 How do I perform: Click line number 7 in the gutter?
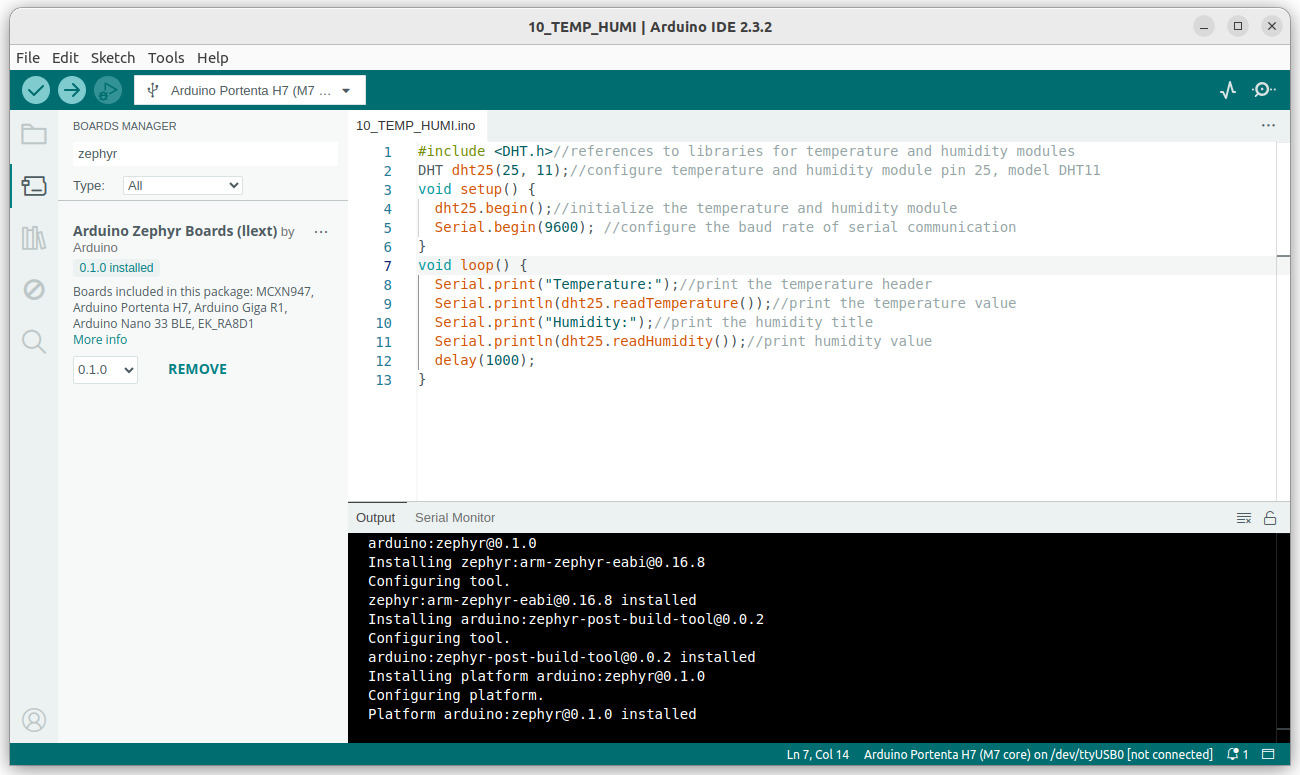[x=388, y=266]
